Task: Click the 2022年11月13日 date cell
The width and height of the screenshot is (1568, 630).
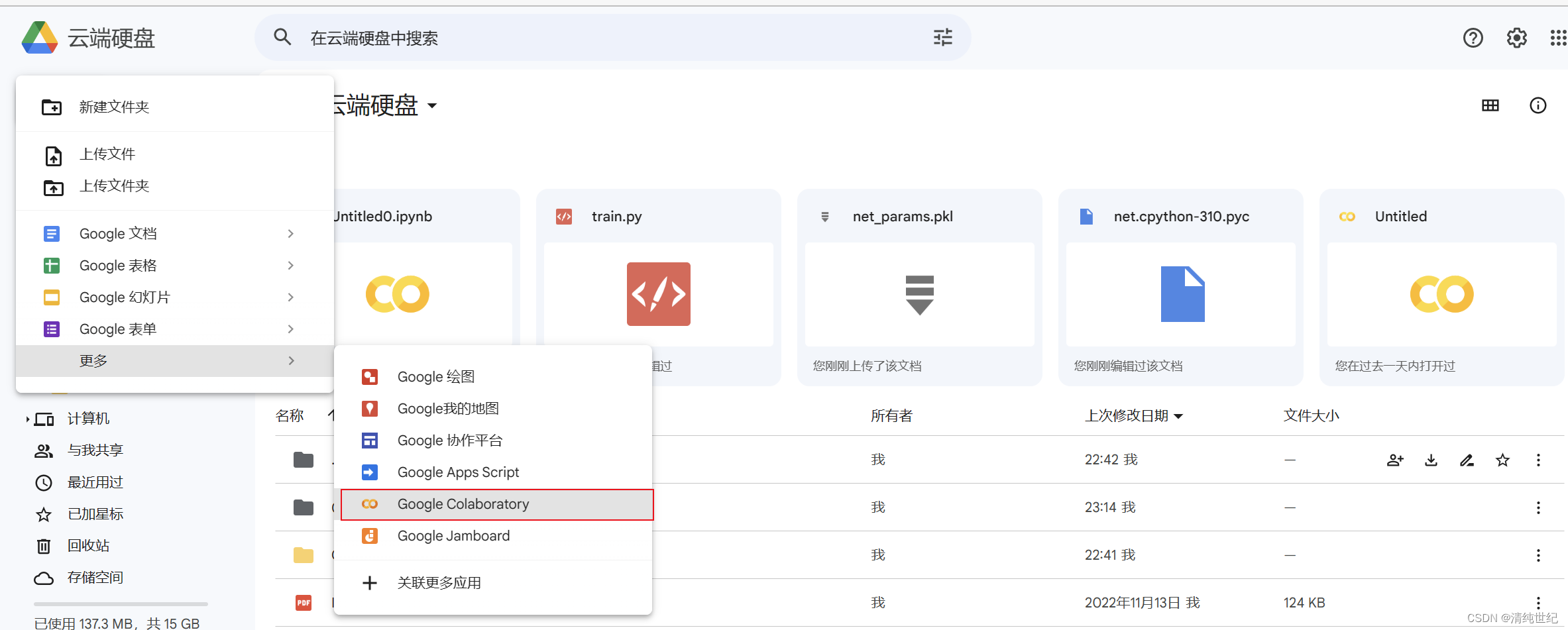Action: (x=1133, y=603)
